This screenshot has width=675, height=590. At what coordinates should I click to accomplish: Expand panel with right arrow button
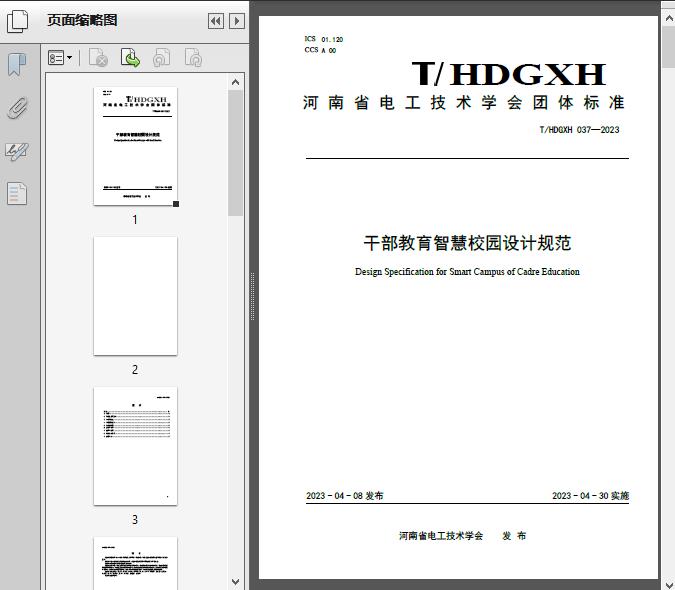click(237, 21)
